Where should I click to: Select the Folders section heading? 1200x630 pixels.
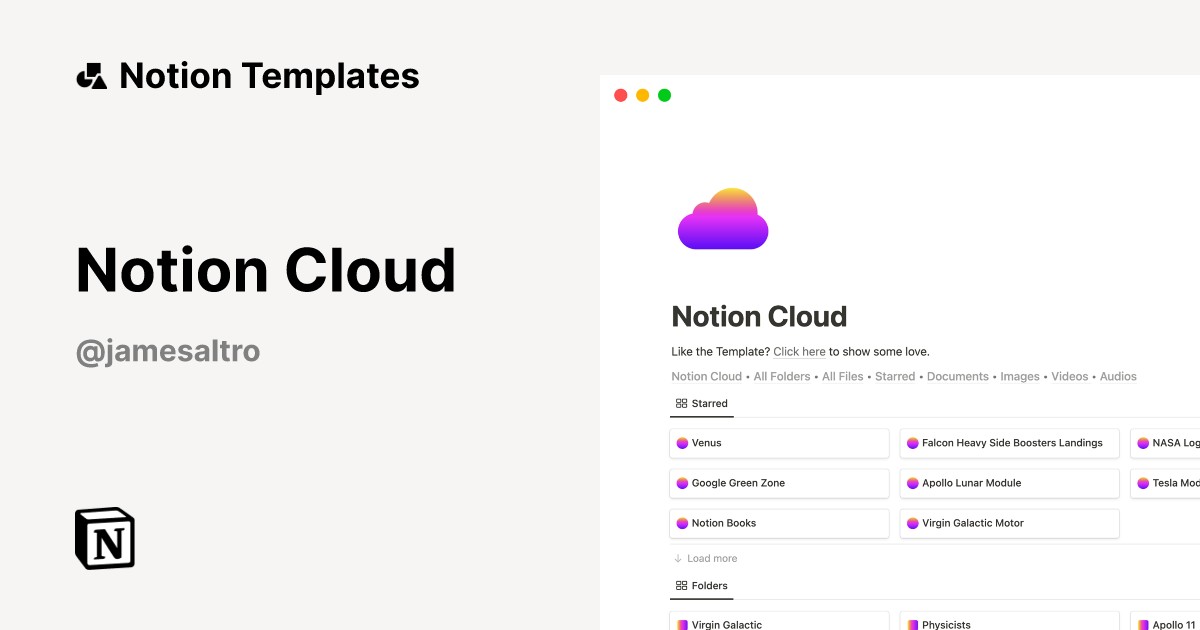coord(709,585)
